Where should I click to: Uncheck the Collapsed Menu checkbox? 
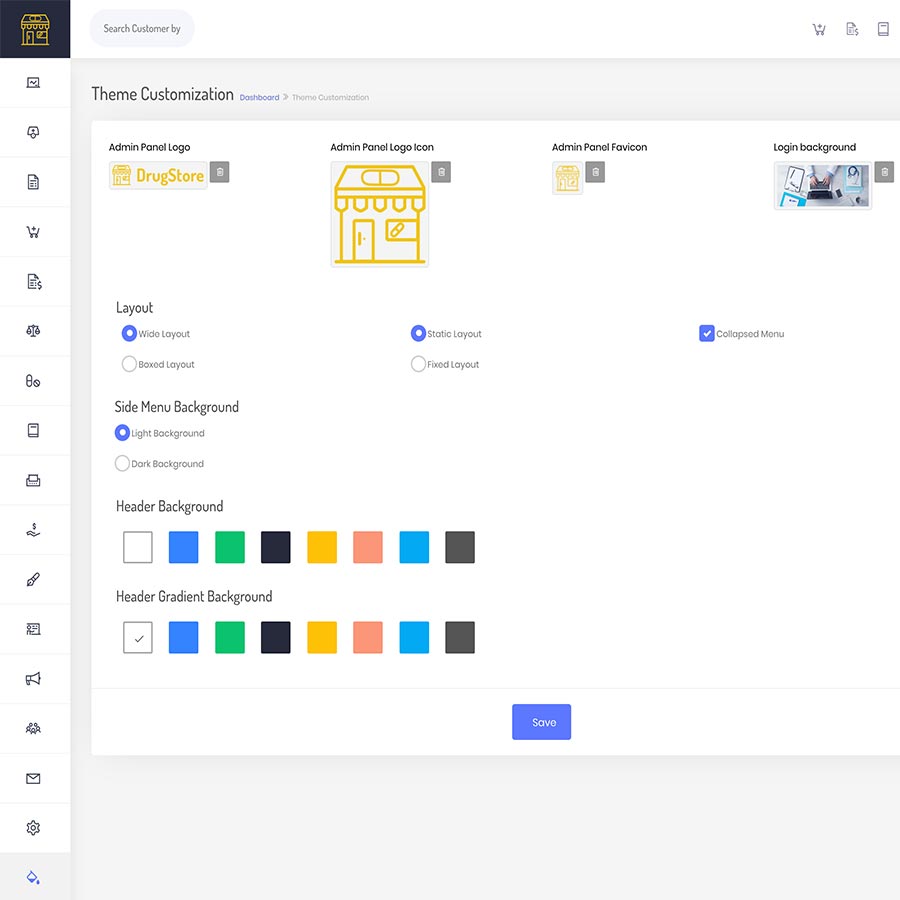(x=707, y=334)
